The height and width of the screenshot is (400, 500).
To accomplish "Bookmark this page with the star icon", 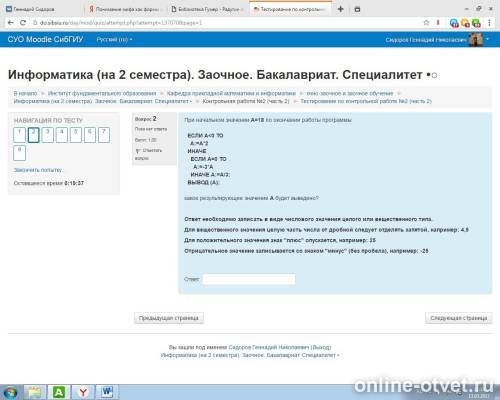I will click(x=426, y=23).
